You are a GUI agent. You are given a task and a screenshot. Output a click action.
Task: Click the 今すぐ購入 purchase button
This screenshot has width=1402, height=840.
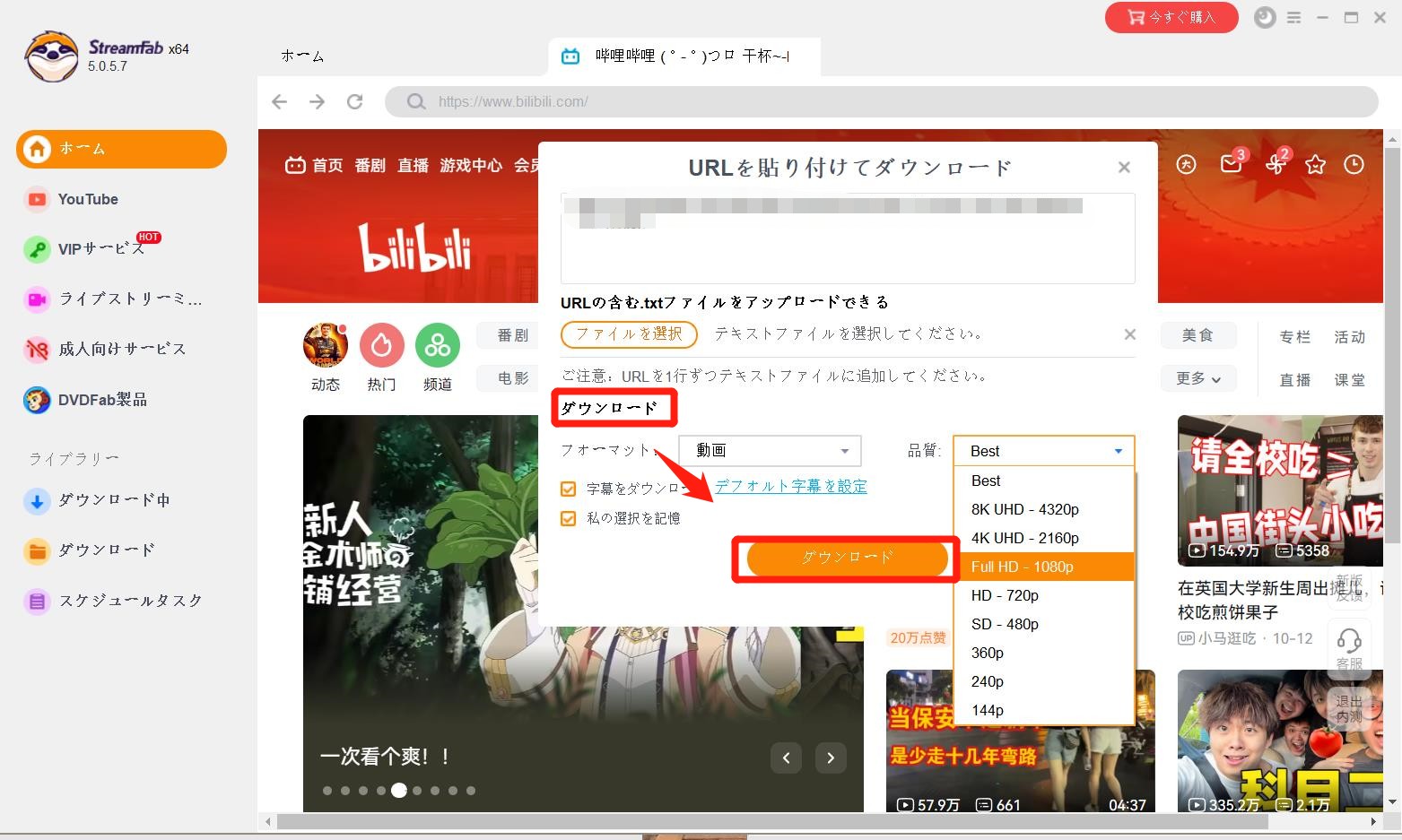pyautogui.click(x=1171, y=17)
